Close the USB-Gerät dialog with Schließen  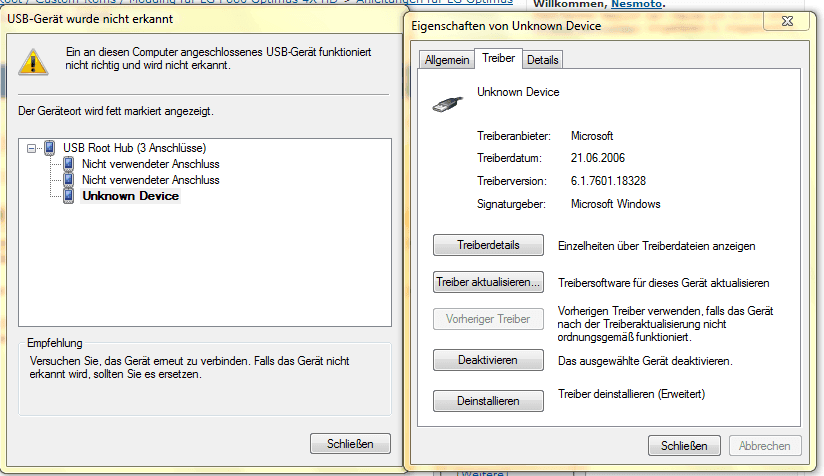[x=351, y=444]
